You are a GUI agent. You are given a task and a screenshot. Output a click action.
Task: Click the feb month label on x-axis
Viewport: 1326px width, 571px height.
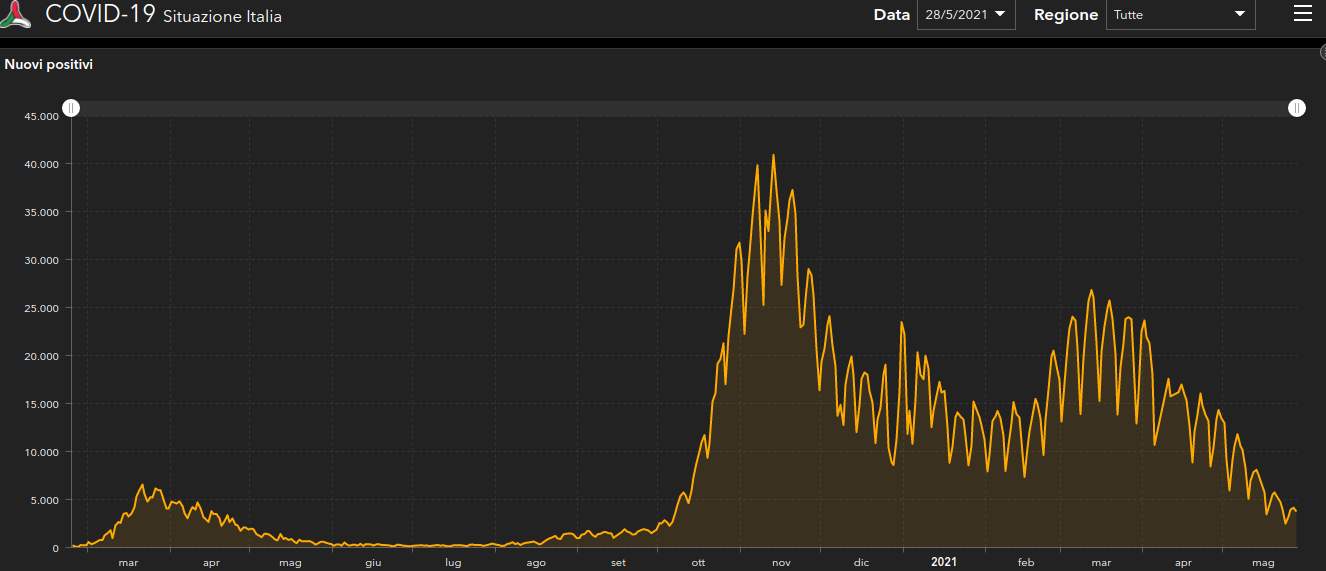pos(1026,563)
